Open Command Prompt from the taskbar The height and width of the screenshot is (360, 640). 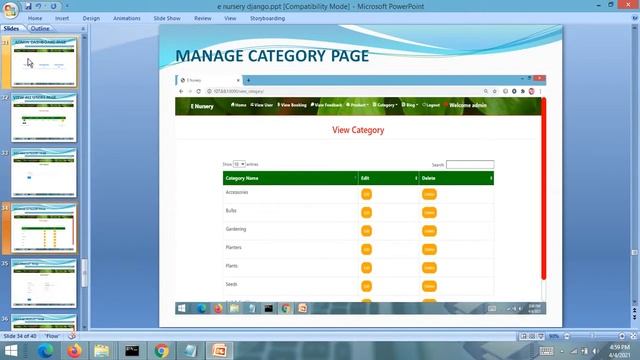pos(132,351)
